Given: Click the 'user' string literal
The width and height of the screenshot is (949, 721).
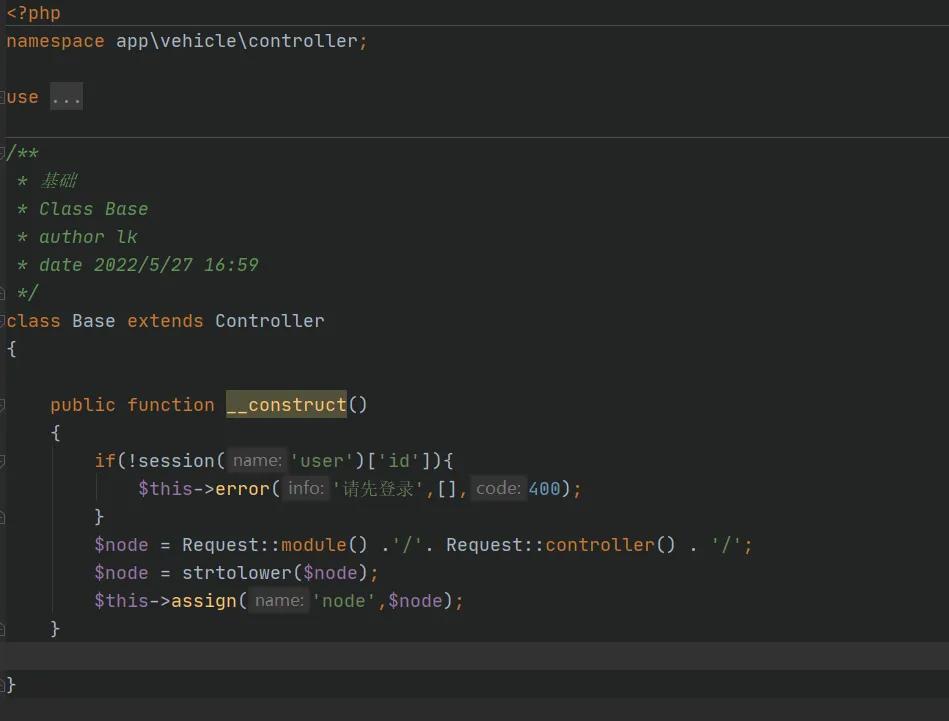Looking at the screenshot, I should pos(321,461).
